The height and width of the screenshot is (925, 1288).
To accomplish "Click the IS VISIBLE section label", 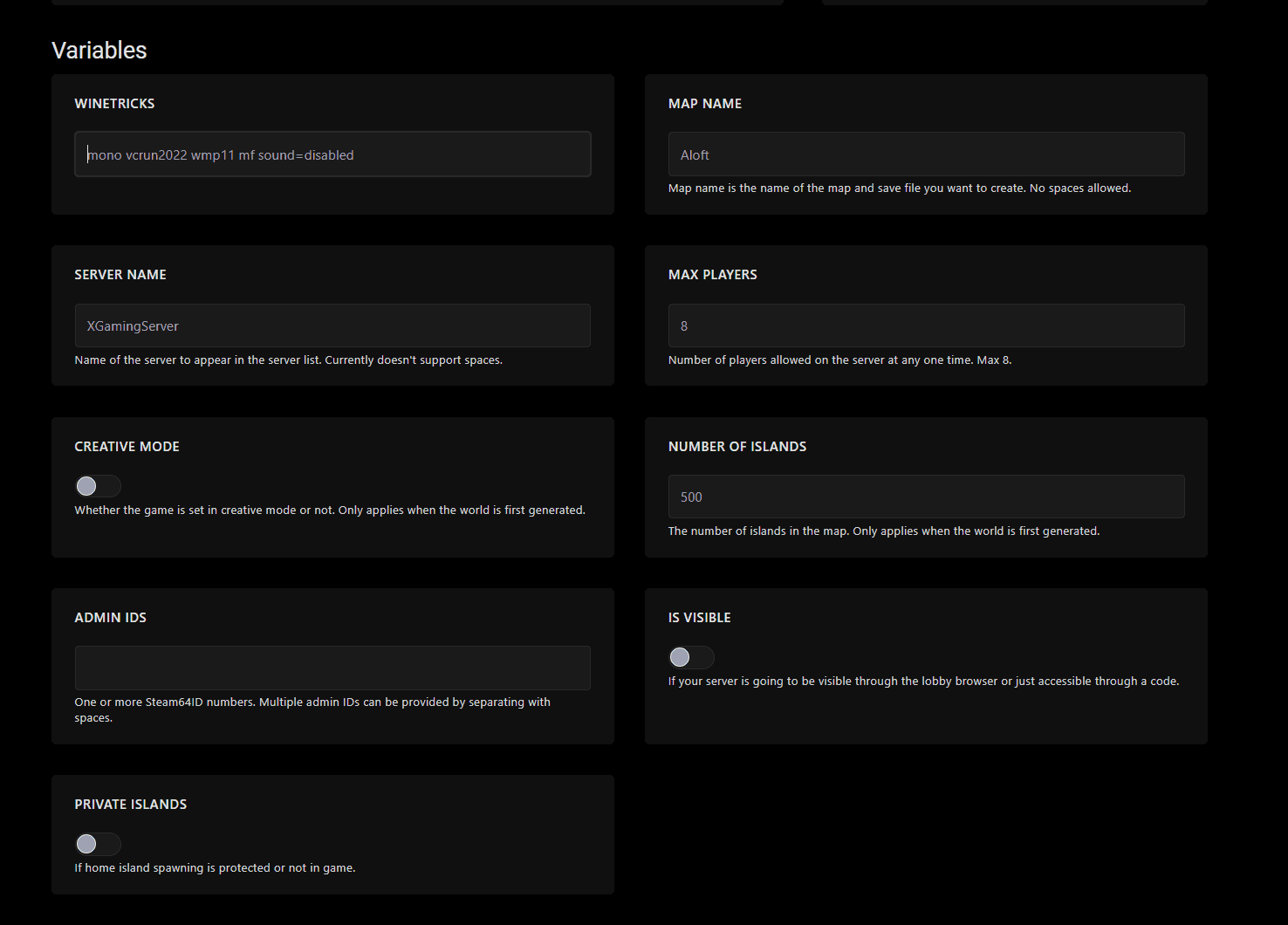I will coord(699,617).
